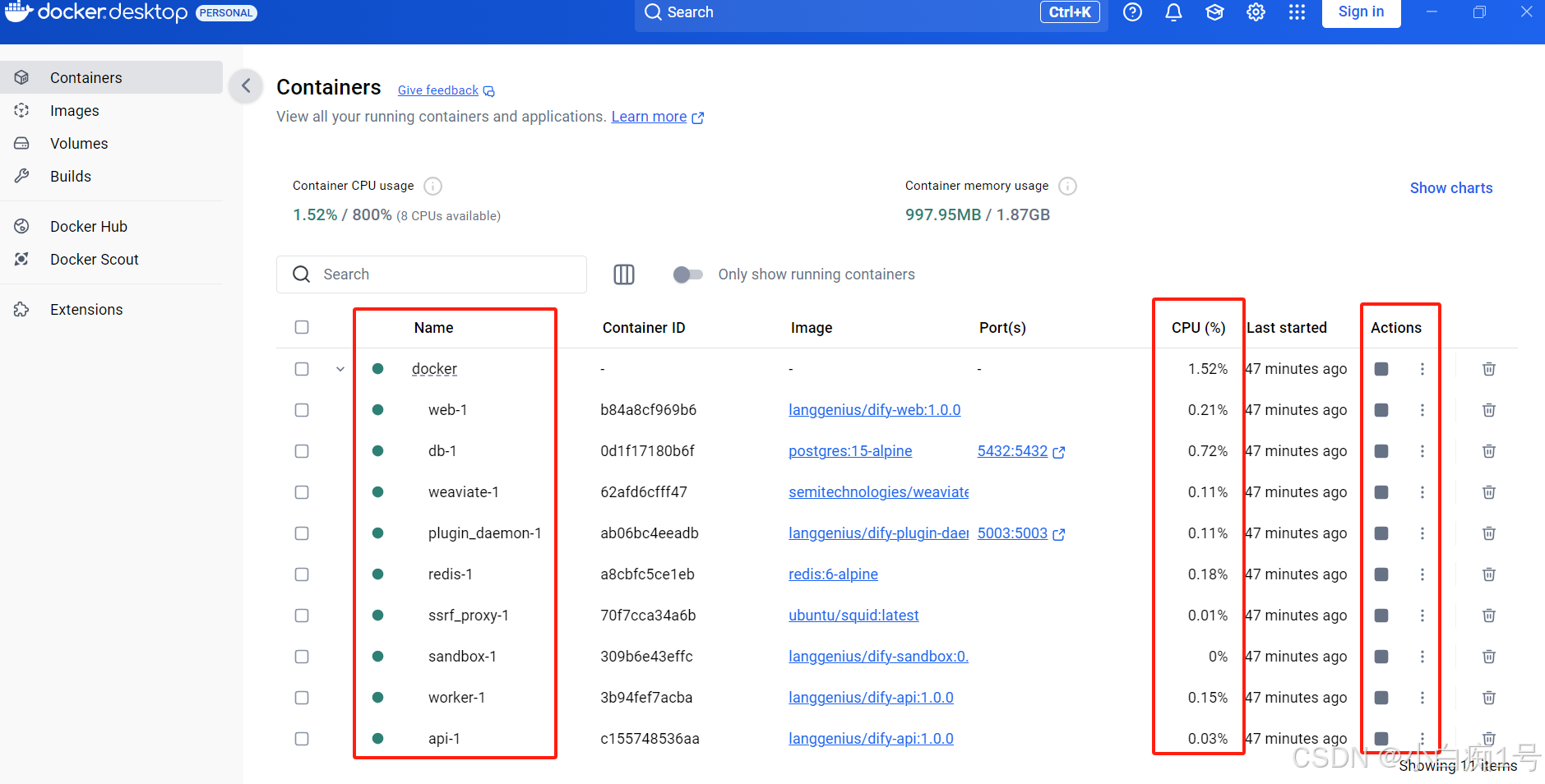Viewport: 1545px width, 784px height.
Task: Open the apps grid icon in header
Action: click(1297, 12)
